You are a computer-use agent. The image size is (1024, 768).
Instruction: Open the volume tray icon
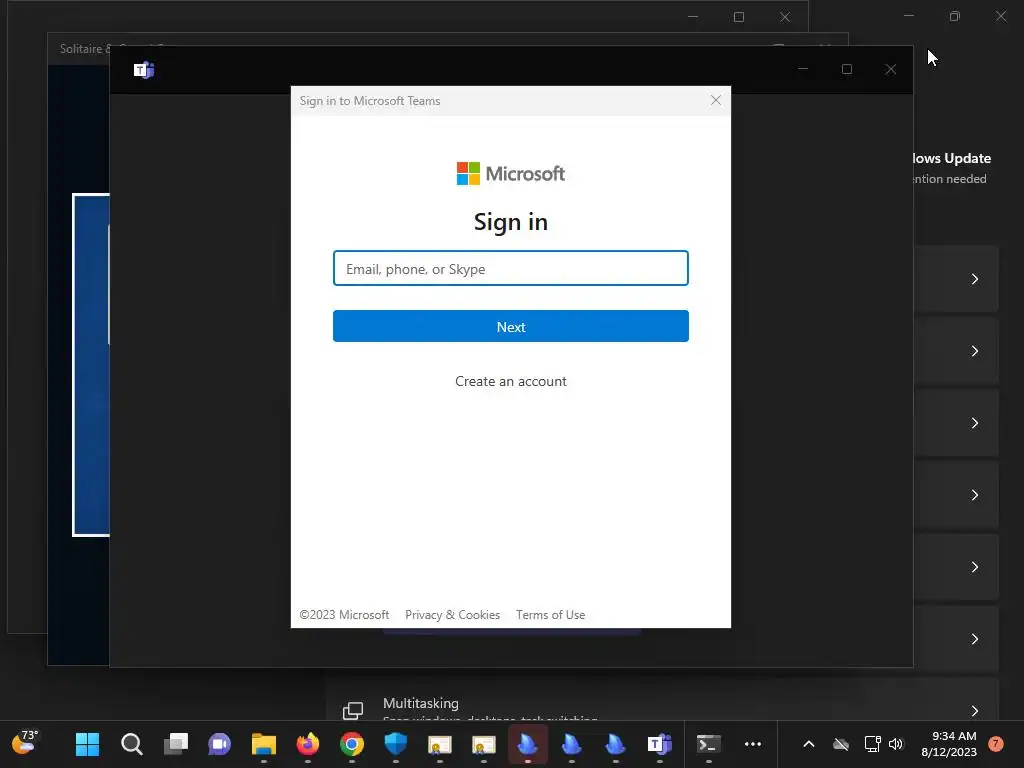896,744
